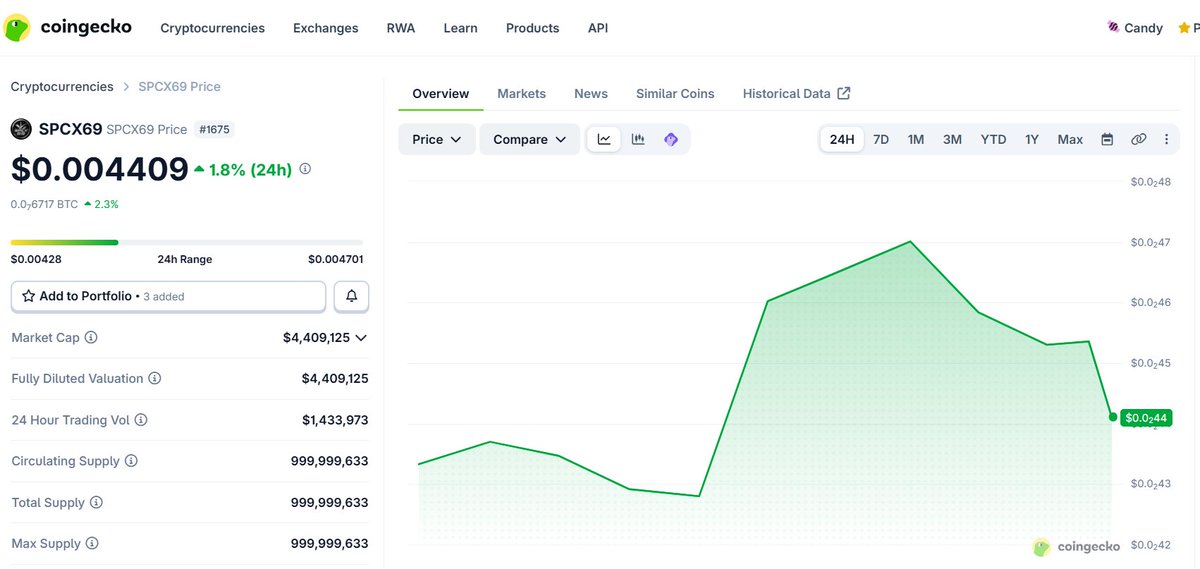Select the 1Y time range
The height and width of the screenshot is (569, 1200).
click(x=1032, y=139)
